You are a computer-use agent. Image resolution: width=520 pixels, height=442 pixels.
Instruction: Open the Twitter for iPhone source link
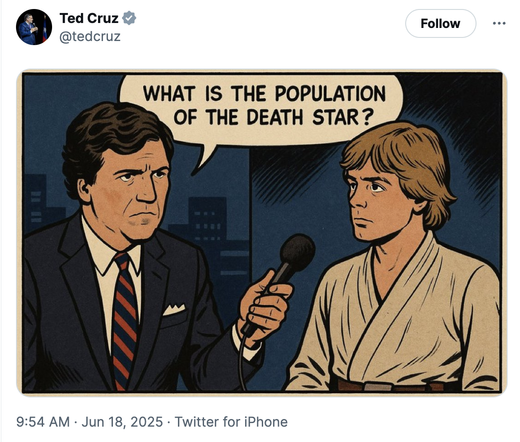tap(231, 422)
